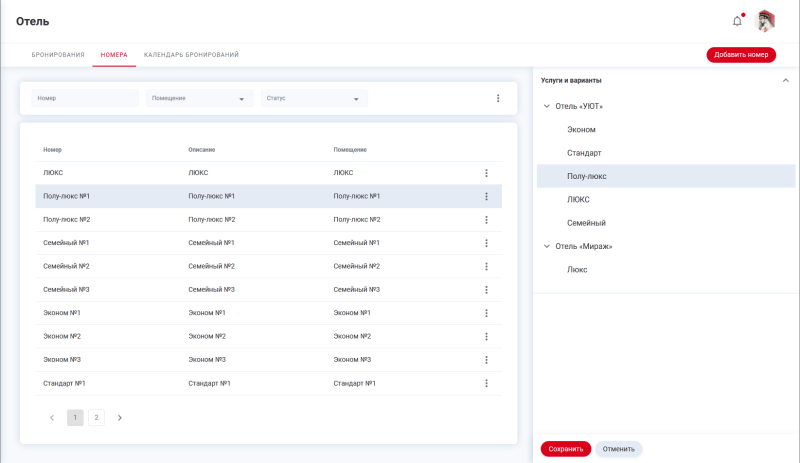Open three-dot menu for Эконом №3 row
The image size is (800, 463).
[486, 360]
